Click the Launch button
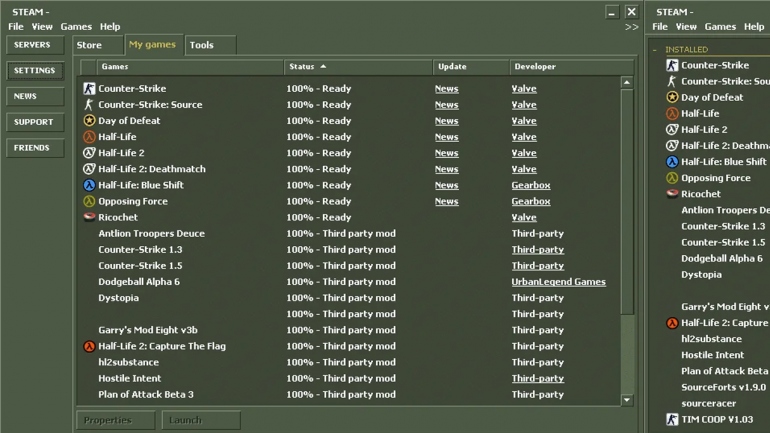 [x=201, y=420]
